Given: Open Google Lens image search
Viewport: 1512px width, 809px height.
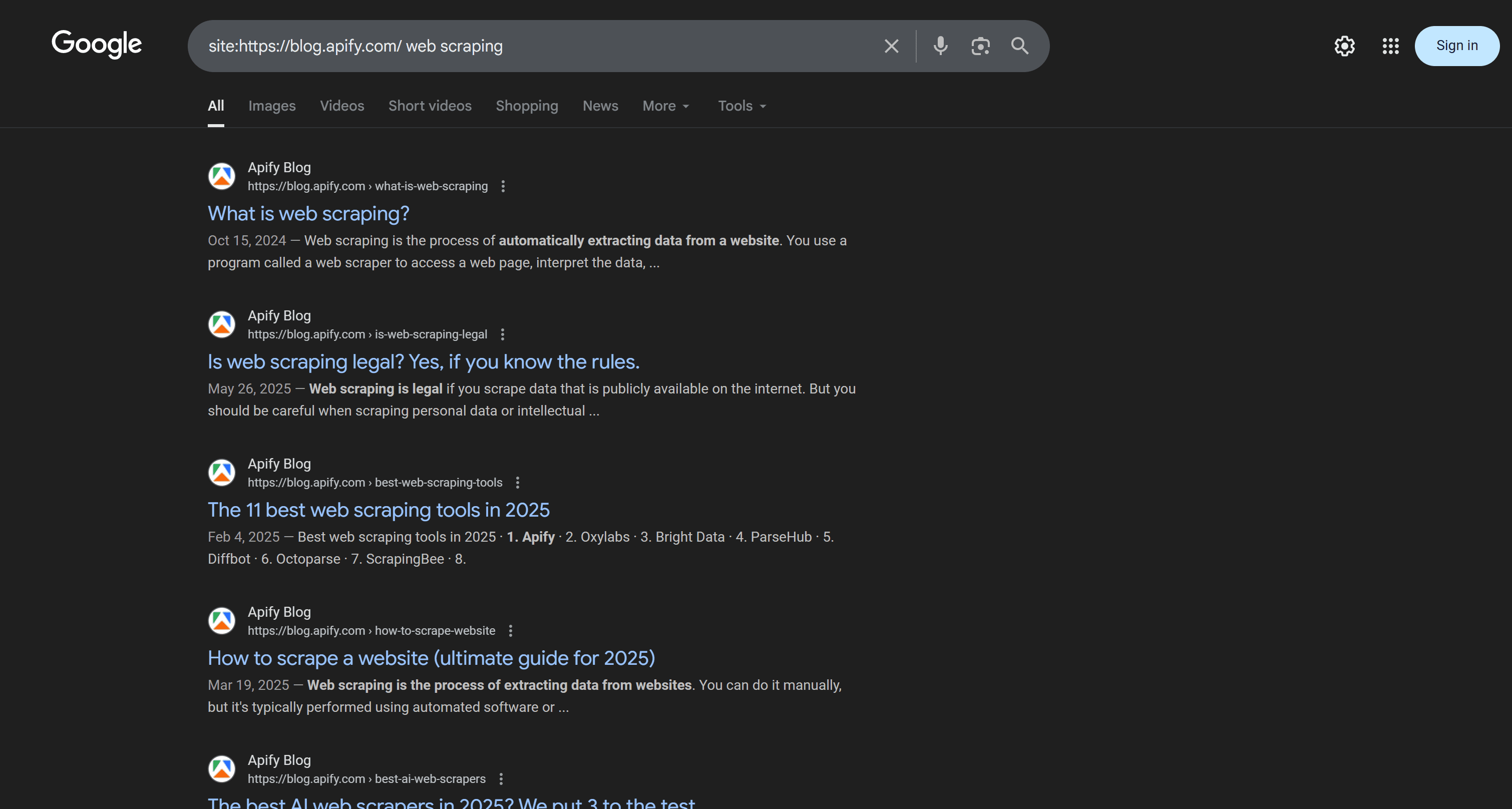Looking at the screenshot, I should coord(980,46).
